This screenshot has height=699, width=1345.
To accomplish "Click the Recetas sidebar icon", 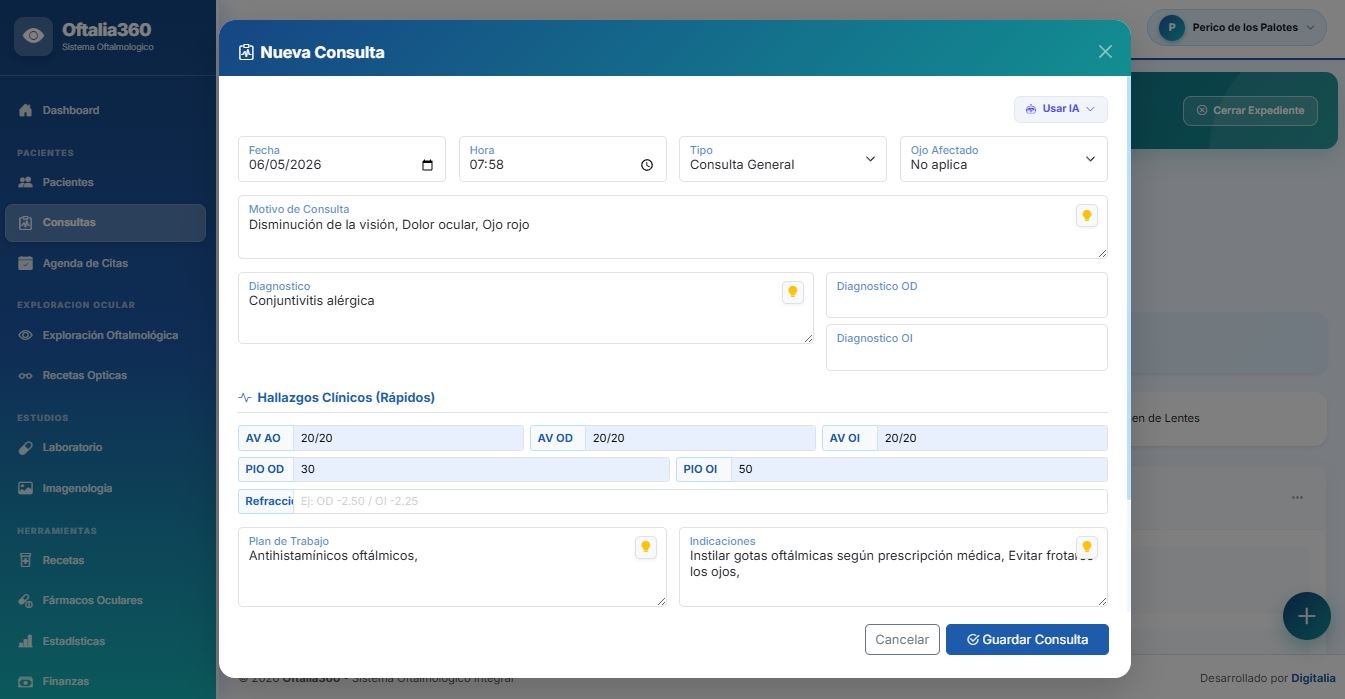I will 26,560.
